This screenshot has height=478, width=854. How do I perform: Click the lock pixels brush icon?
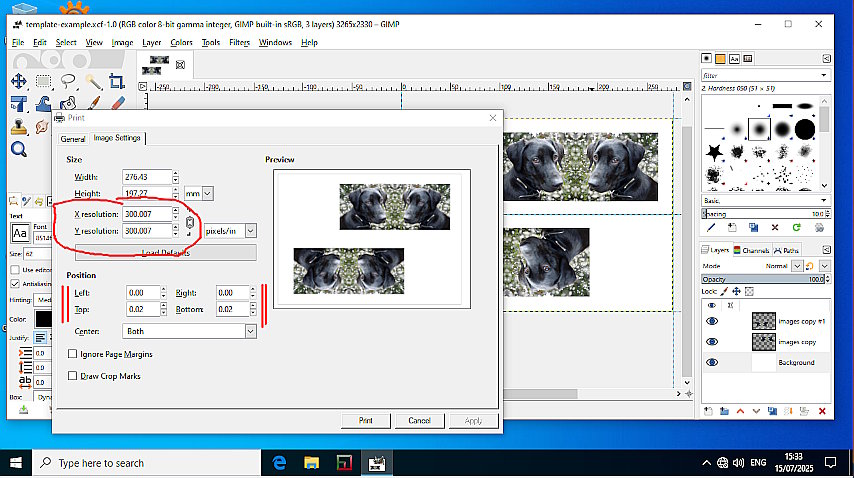tap(724, 291)
